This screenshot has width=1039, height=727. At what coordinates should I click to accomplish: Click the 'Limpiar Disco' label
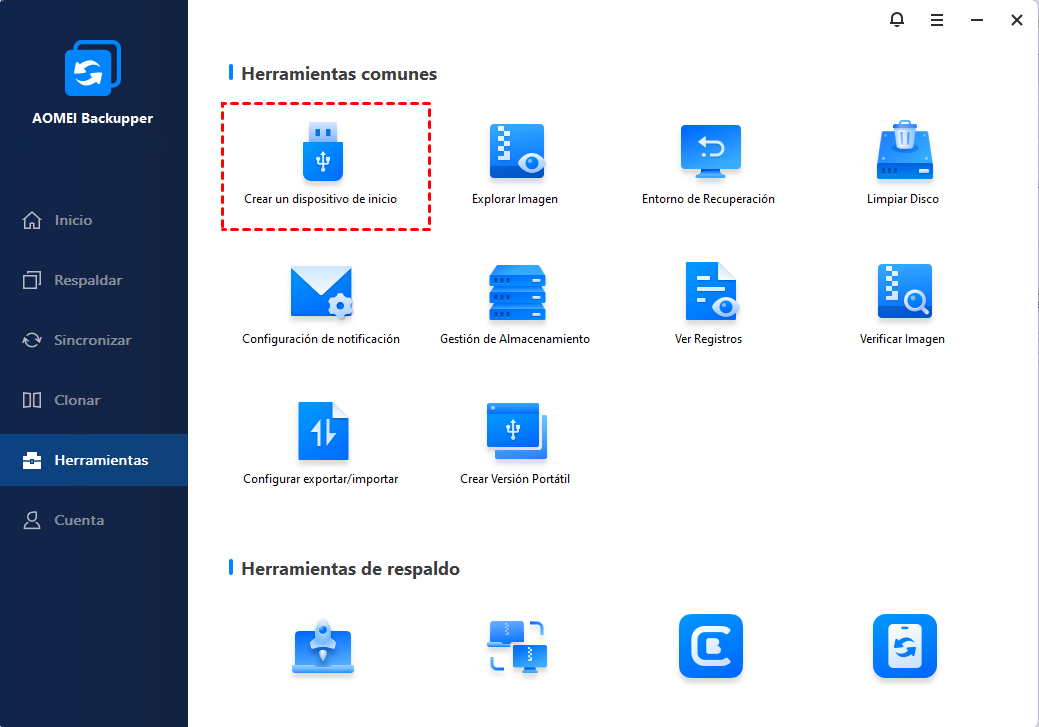tap(902, 199)
